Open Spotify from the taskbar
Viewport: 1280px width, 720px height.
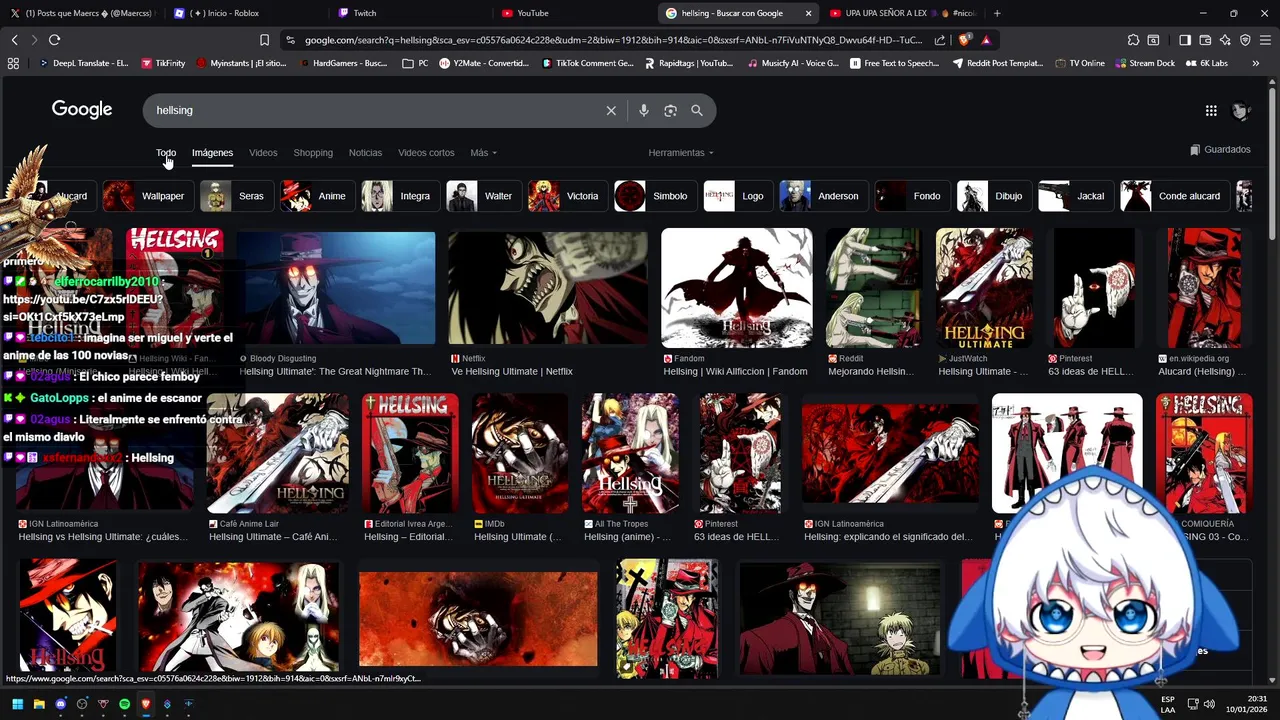(125, 704)
